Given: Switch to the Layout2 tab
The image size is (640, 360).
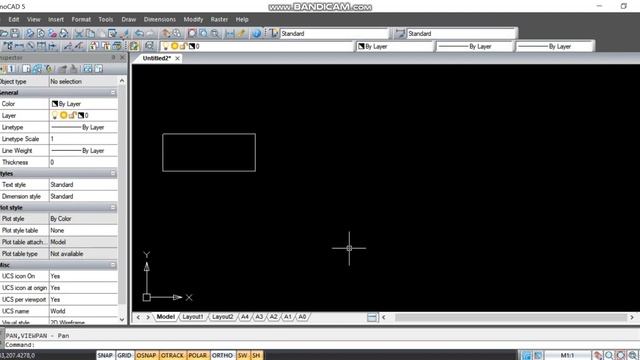Looking at the screenshot, I should pyautogui.click(x=222, y=317).
